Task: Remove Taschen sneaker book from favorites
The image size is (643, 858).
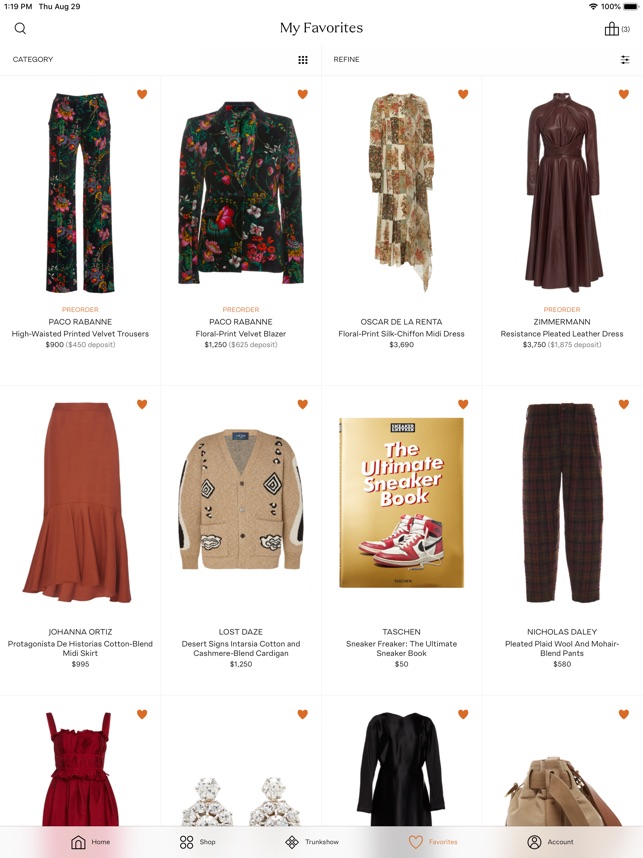Action: 463,404
